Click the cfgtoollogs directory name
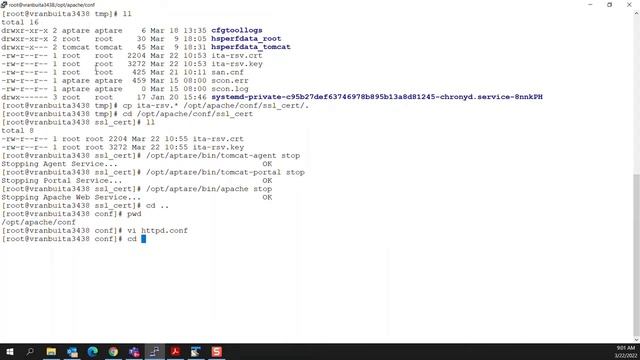 237,30
